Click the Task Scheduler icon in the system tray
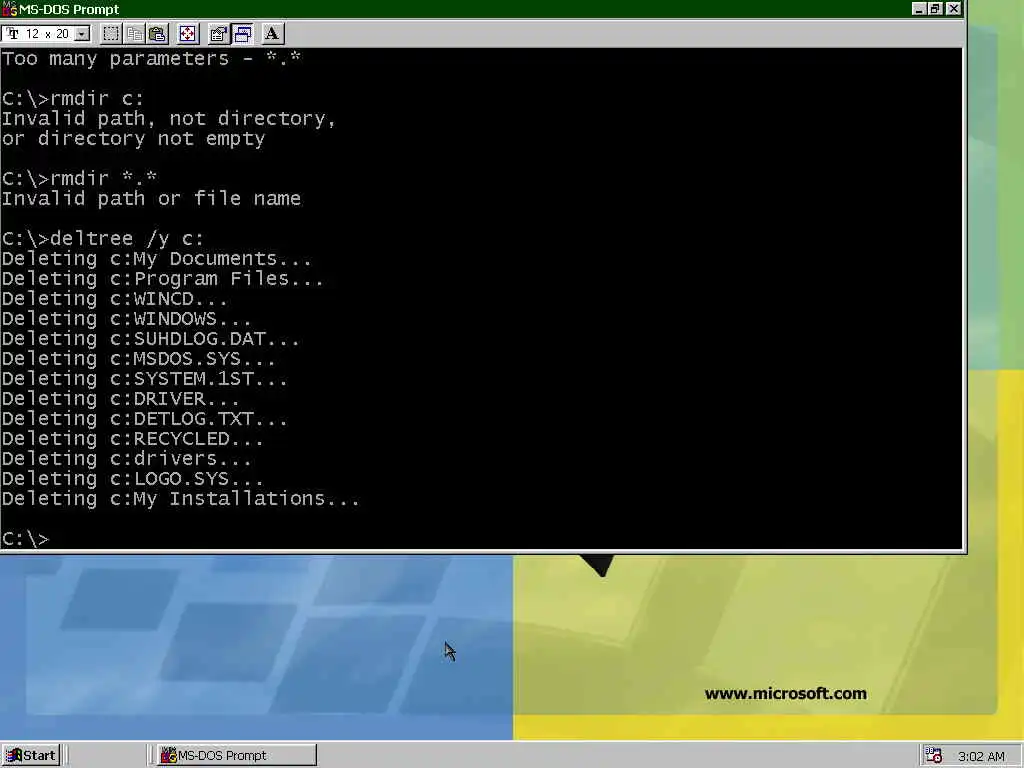The image size is (1024, 768). (933, 756)
